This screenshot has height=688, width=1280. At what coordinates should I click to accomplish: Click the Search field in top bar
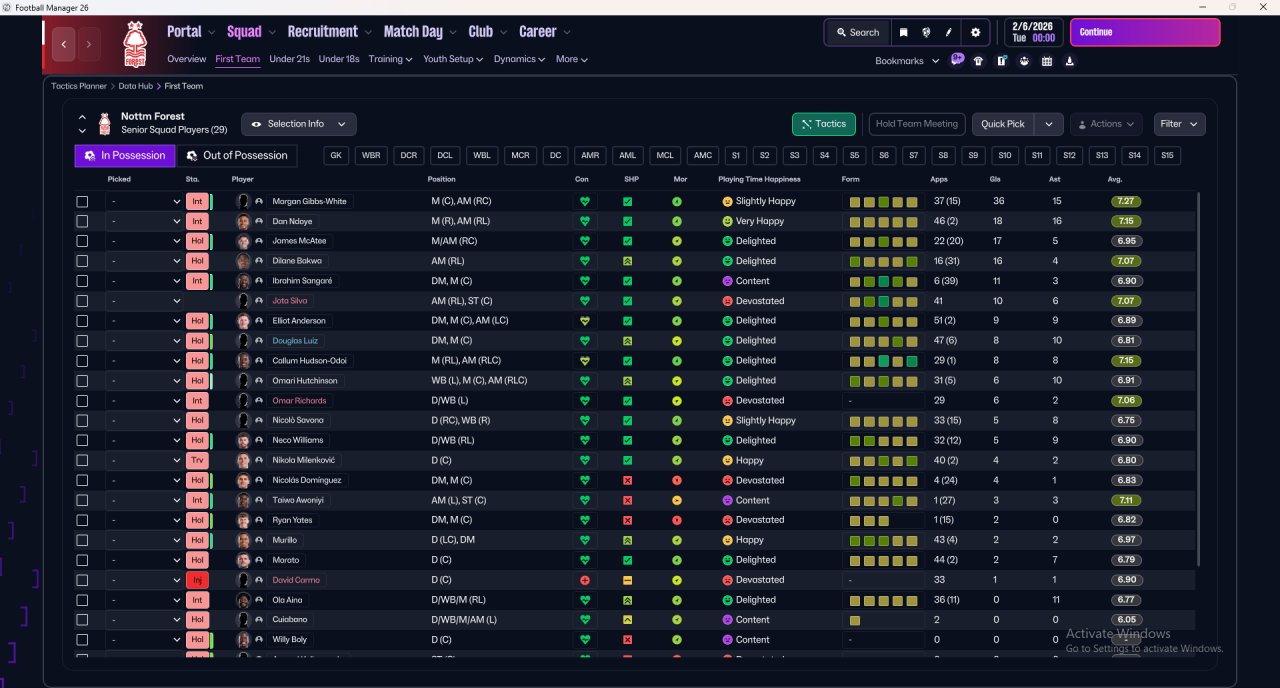point(857,32)
